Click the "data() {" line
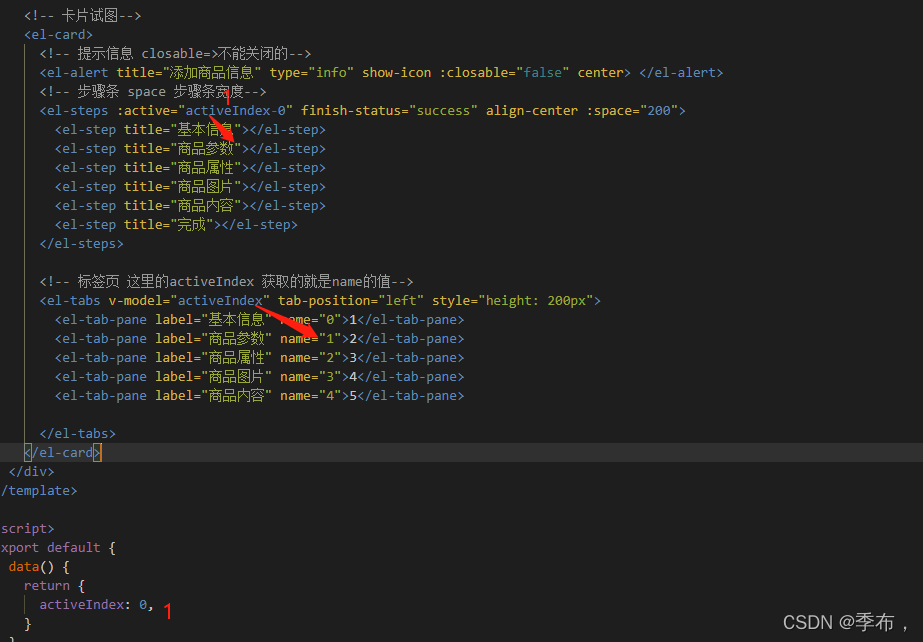The width and height of the screenshot is (923, 642). click(x=39, y=567)
